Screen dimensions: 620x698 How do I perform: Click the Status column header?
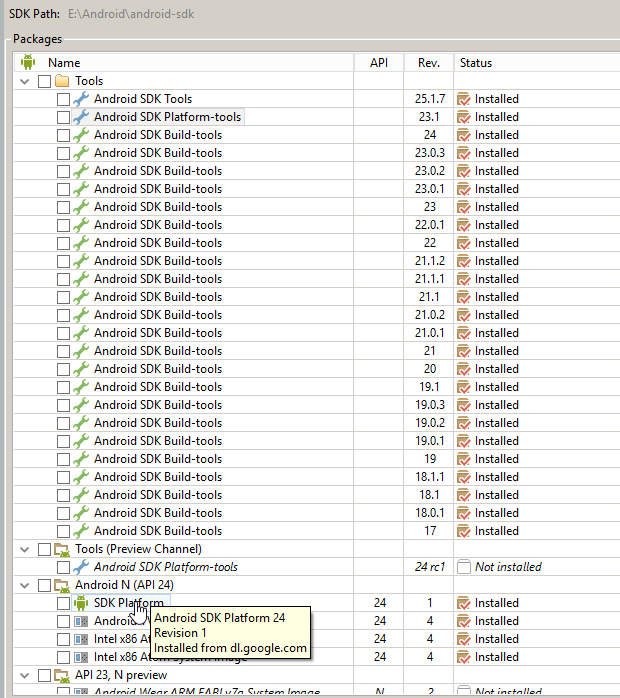tap(537, 63)
